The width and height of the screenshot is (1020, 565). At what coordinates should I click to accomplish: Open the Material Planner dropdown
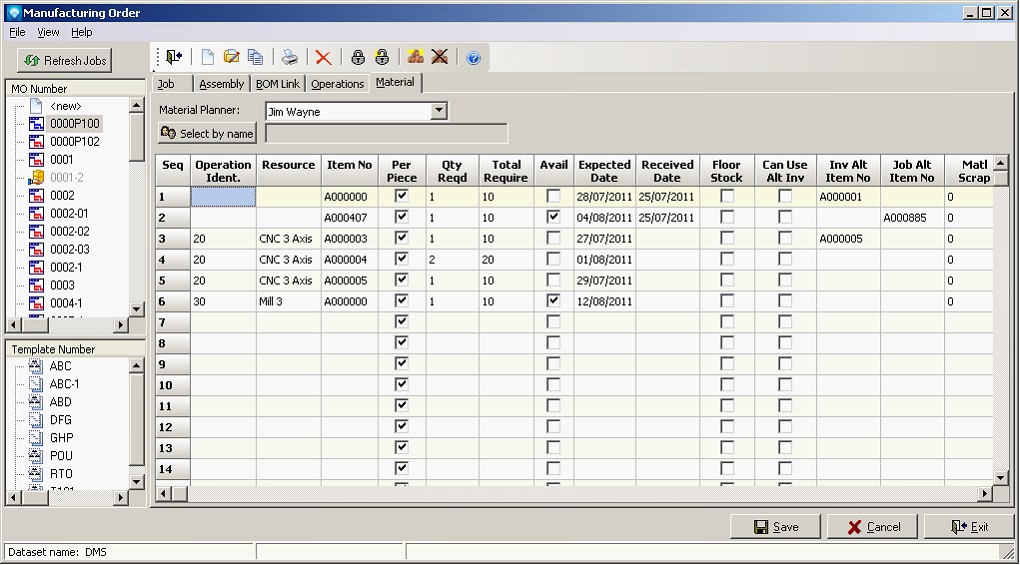439,112
